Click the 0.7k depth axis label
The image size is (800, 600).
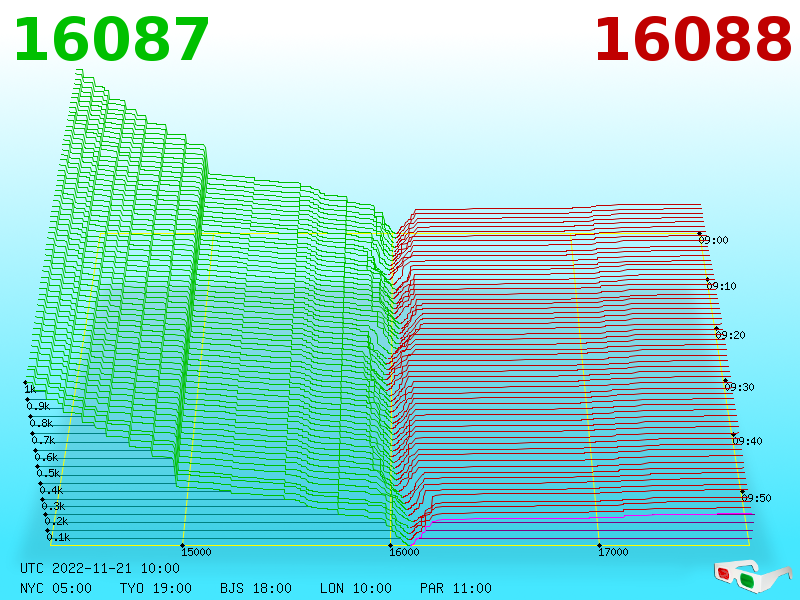pyautogui.click(x=43, y=440)
